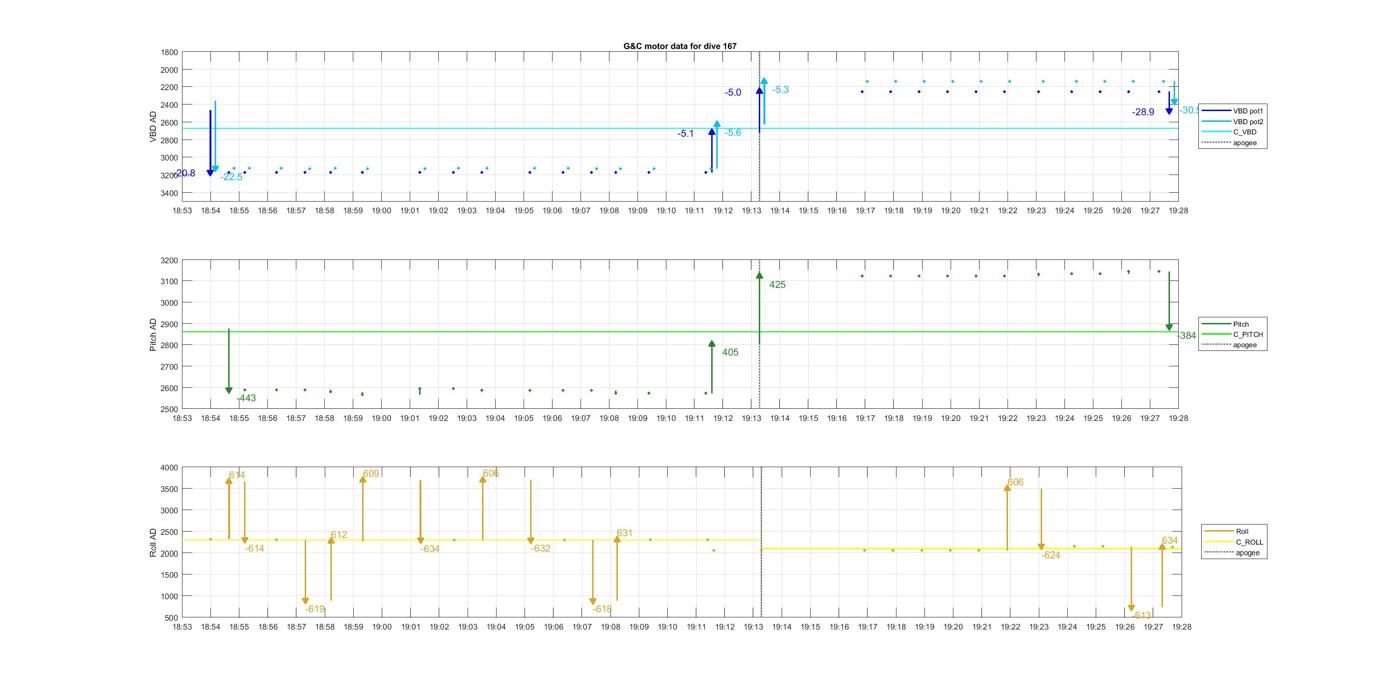Image resolution: width=1400 pixels, height=693 pixels.
Task: Click the '-5.6' VBD arrow label
Action: (733, 133)
